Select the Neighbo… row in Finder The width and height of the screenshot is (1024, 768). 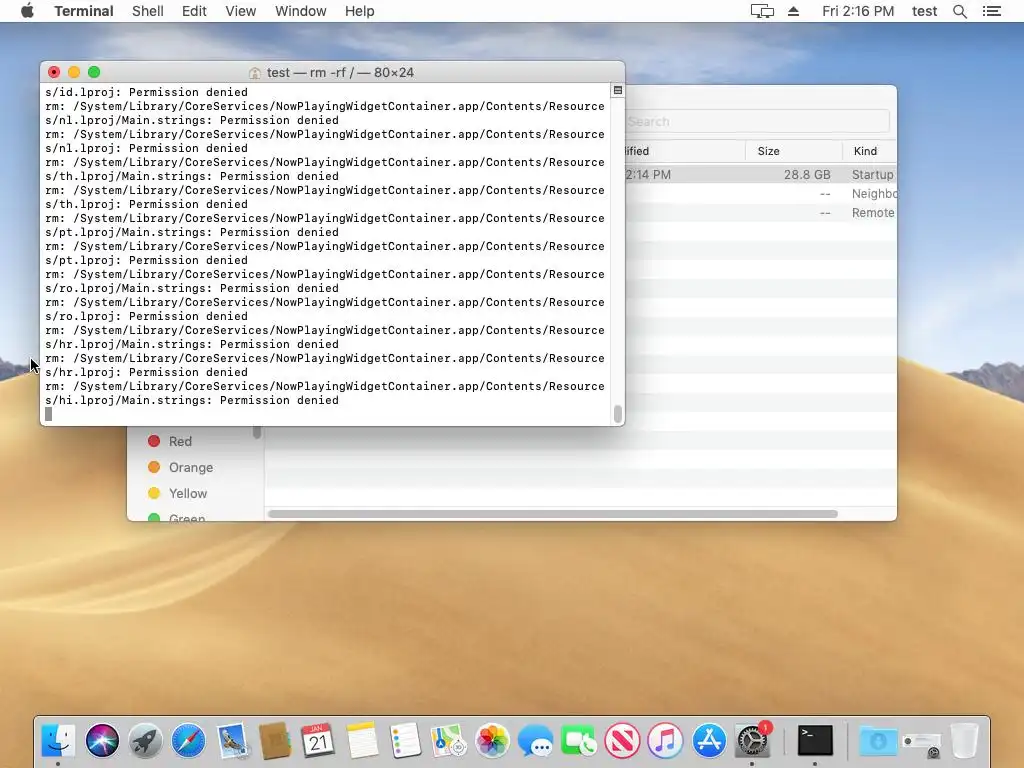point(760,194)
